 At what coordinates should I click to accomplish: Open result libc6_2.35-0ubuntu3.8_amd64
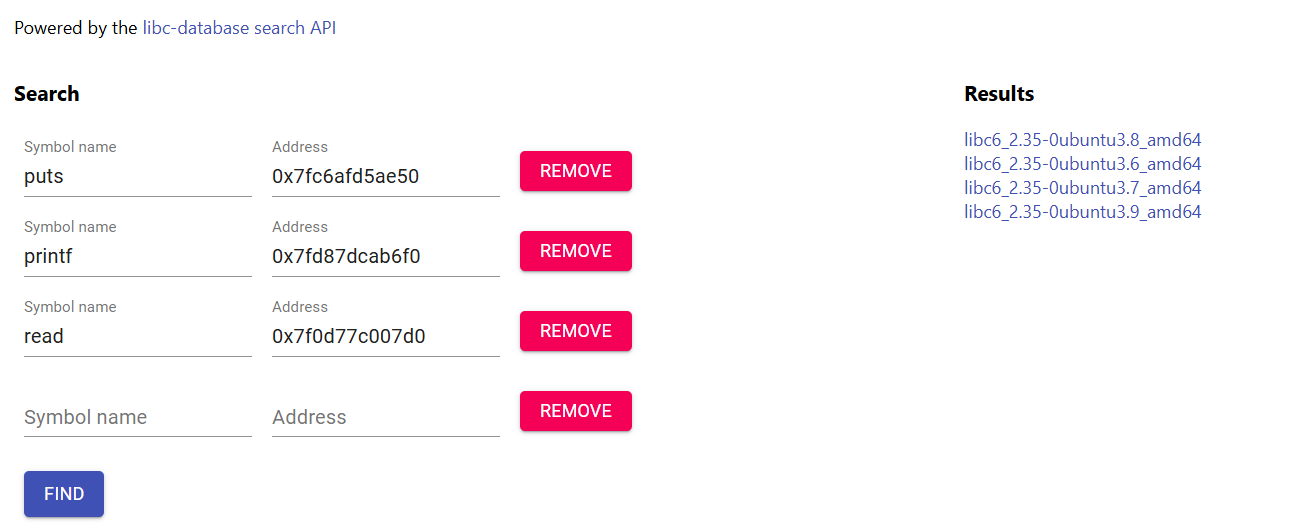(x=1083, y=140)
